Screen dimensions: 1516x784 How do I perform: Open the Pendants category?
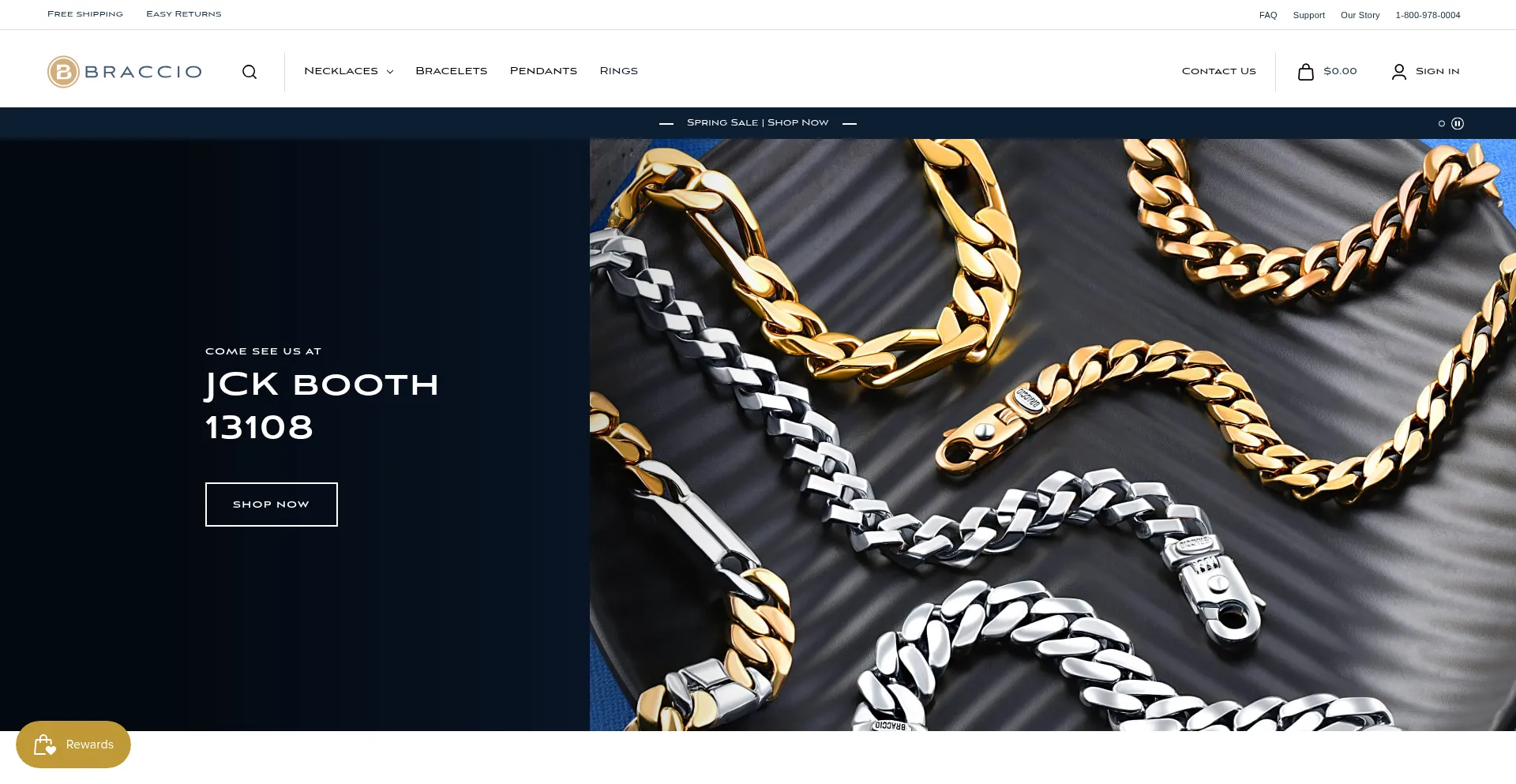click(543, 71)
